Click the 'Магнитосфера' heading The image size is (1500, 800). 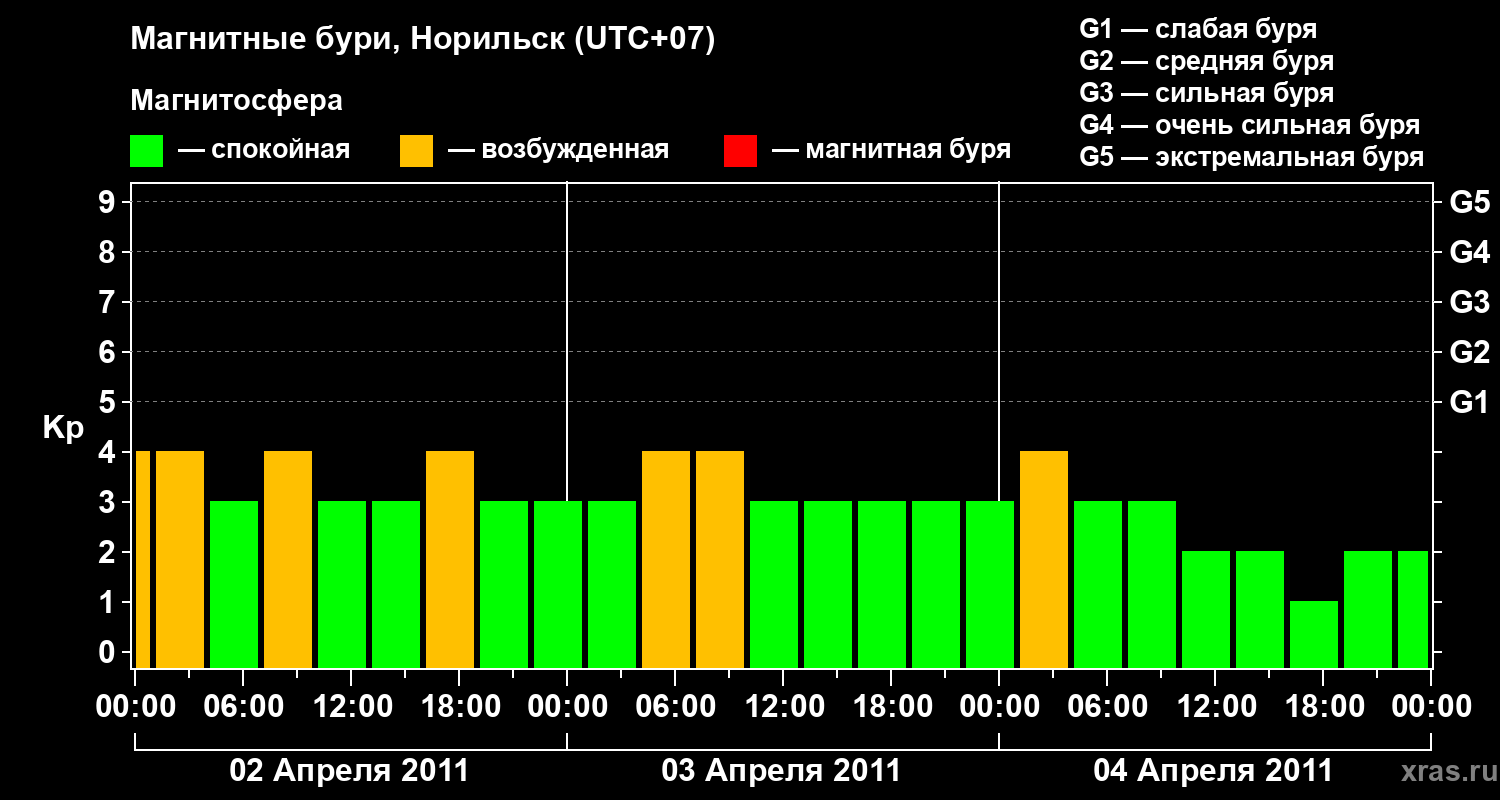(x=236, y=101)
